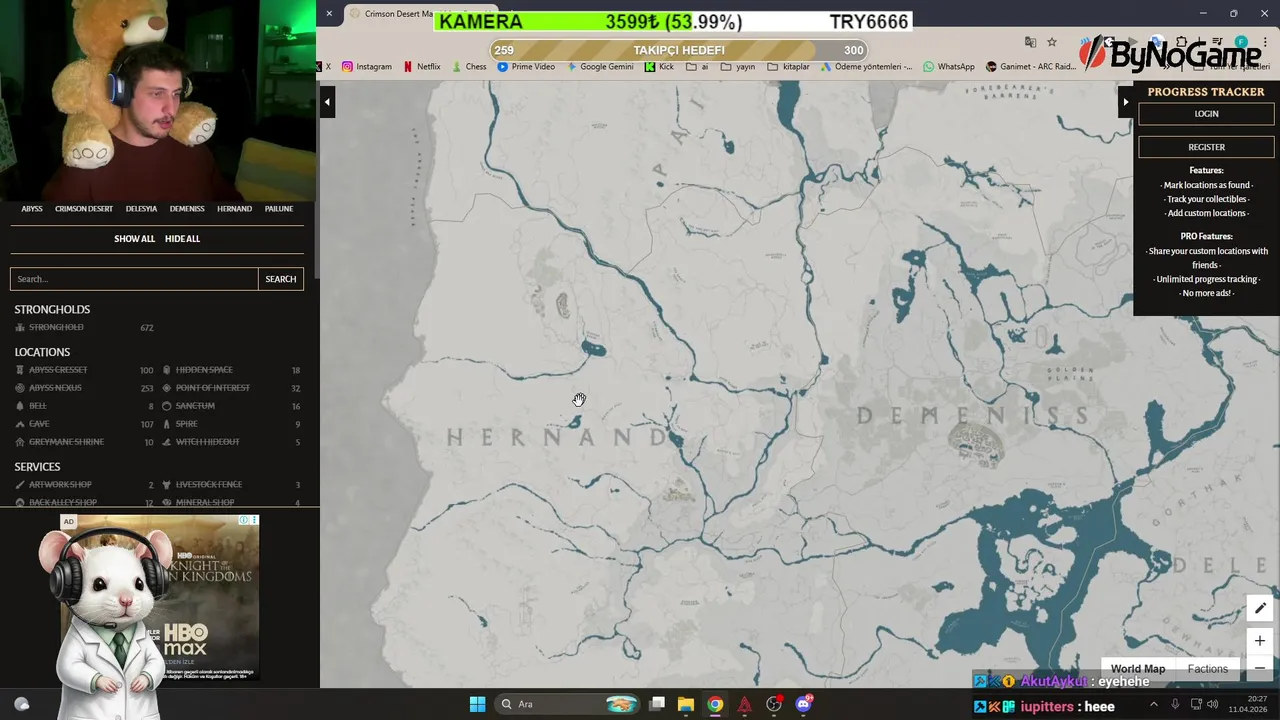The width and height of the screenshot is (1280, 720).
Task: Open the 'yayın' bookmarks folder
Action: tap(737, 67)
